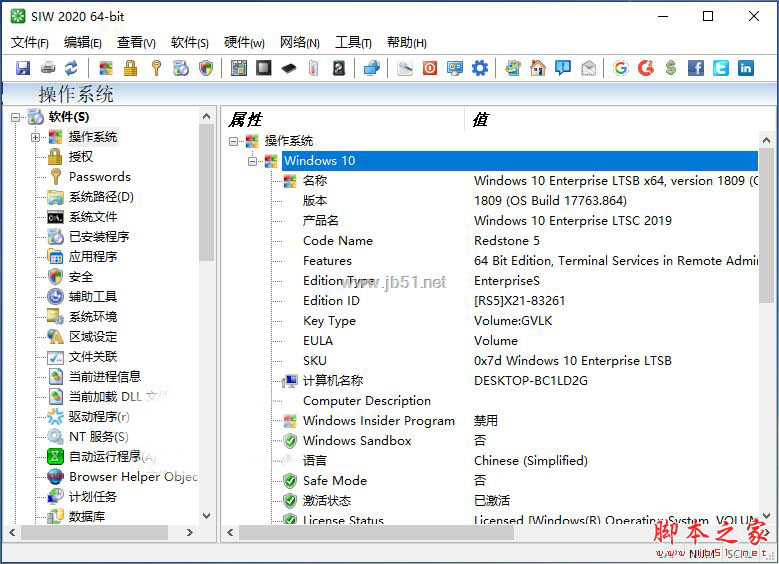Screen dimensions: 779x564
Task: Click the CPU chip toolbar icon
Action: click(x=264, y=68)
